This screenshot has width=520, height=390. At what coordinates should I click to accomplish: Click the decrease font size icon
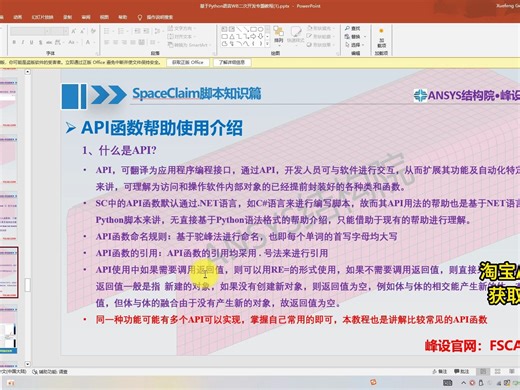(x=82, y=31)
